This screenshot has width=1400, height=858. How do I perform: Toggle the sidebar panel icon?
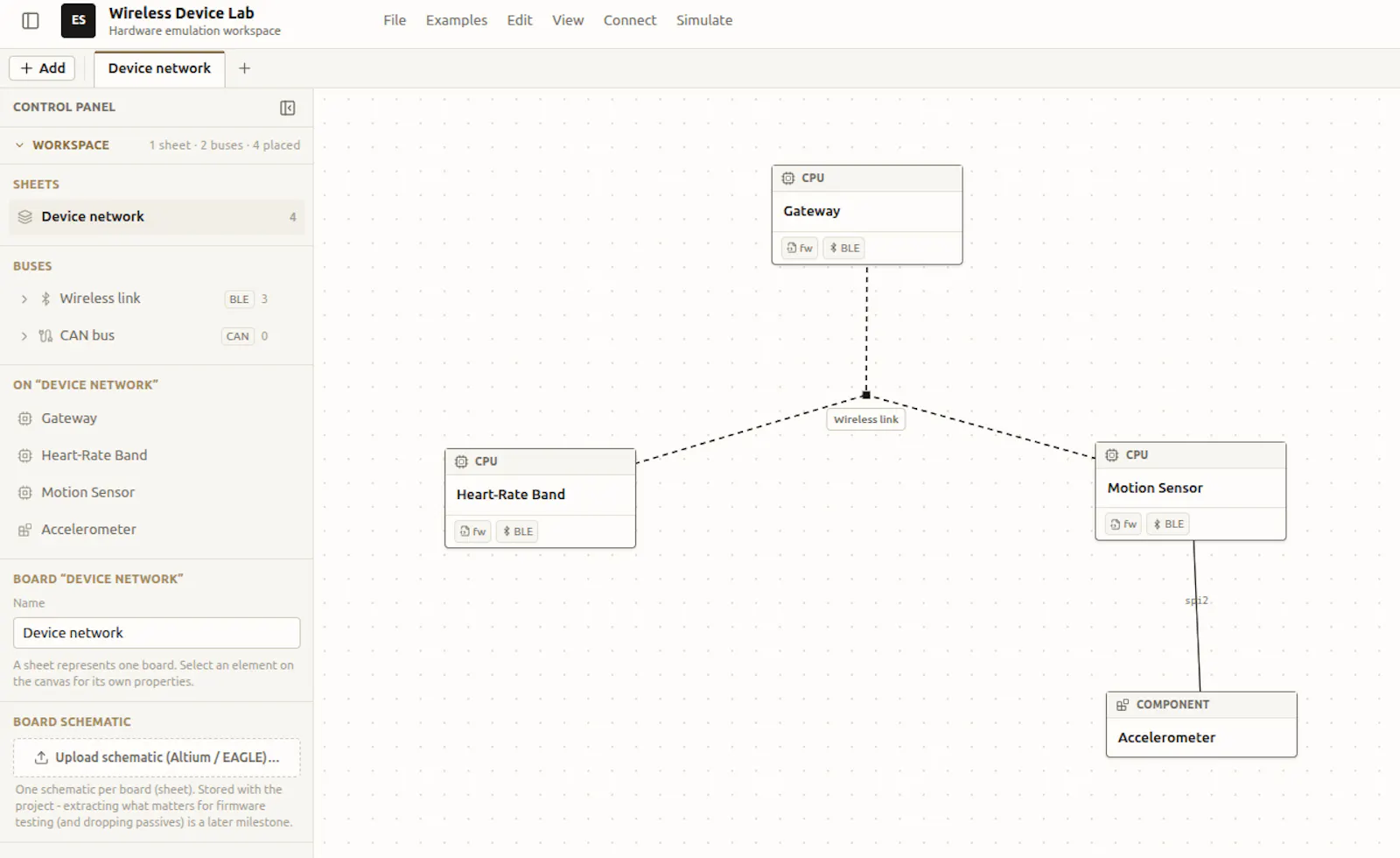point(31,20)
